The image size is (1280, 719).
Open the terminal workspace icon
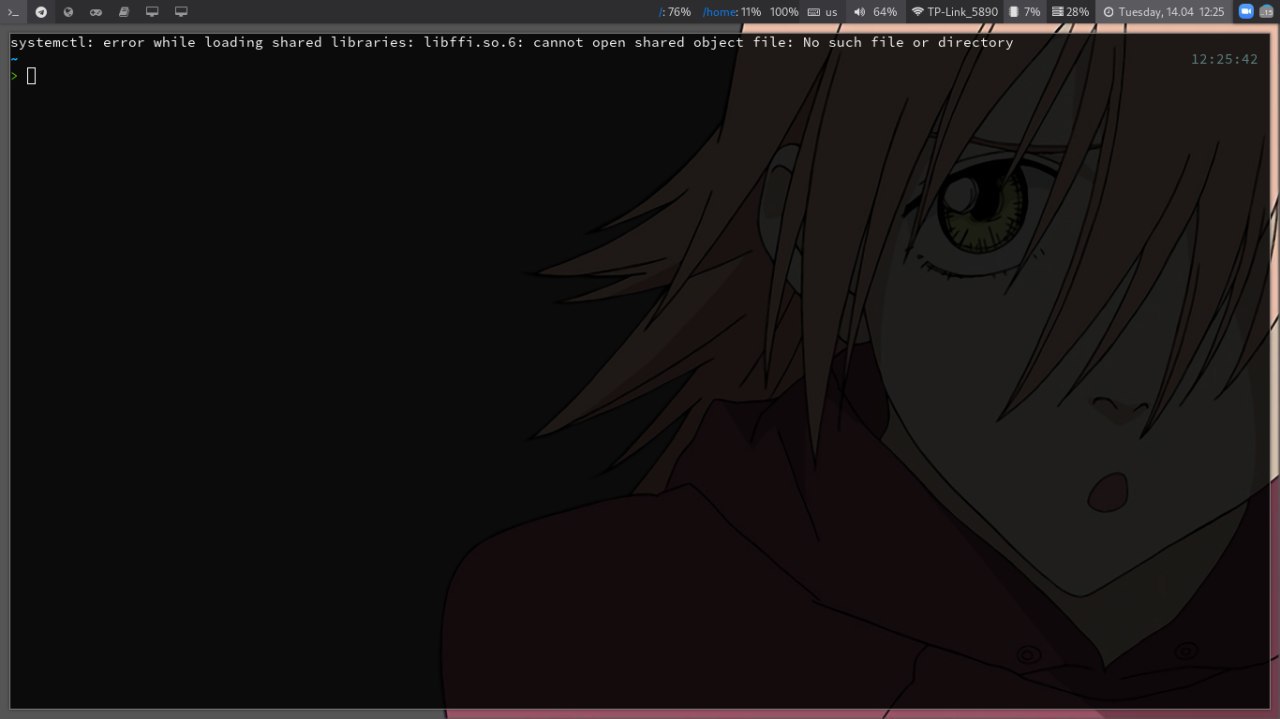[x=14, y=12]
